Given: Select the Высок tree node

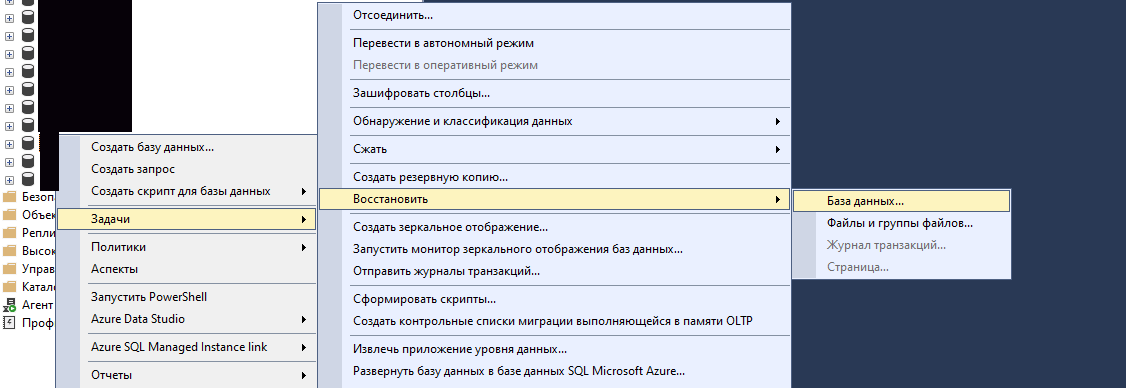Looking at the screenshot, I should 39,251.
